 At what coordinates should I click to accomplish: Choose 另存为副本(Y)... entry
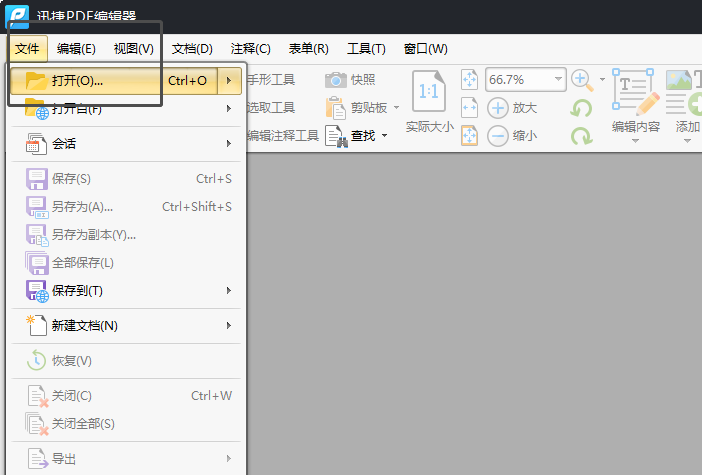[126, 235]
